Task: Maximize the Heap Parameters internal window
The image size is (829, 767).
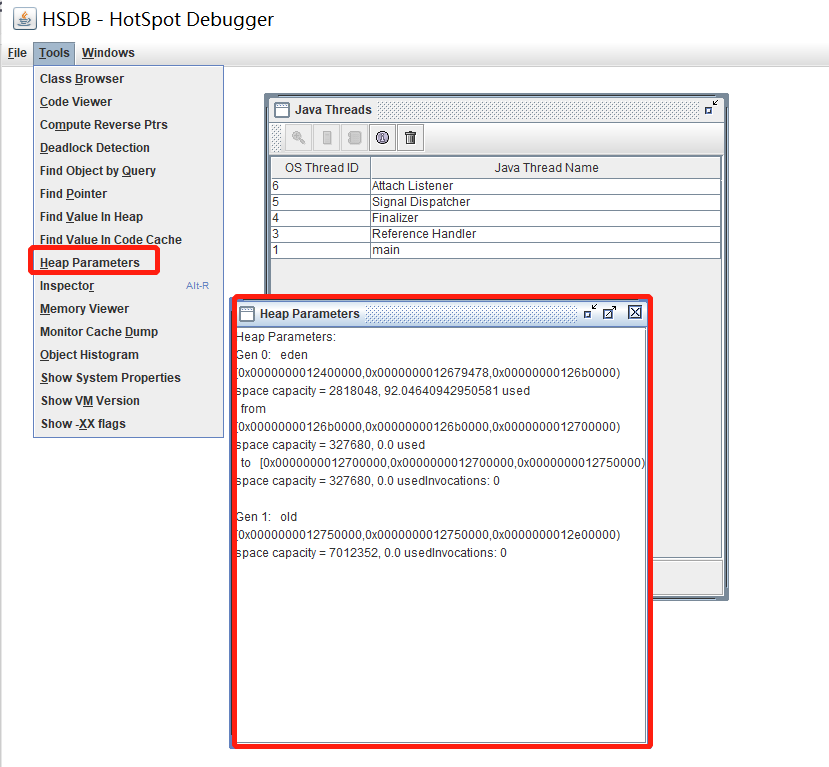Action: coord(610,312)
